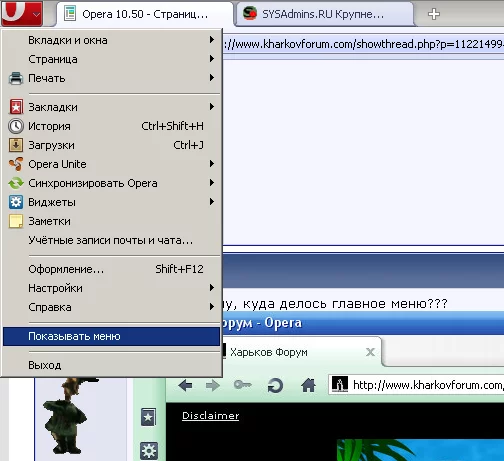
Task: Click the Back arrow in embedded Opera screenshot
Action: (x=185, y=386)
